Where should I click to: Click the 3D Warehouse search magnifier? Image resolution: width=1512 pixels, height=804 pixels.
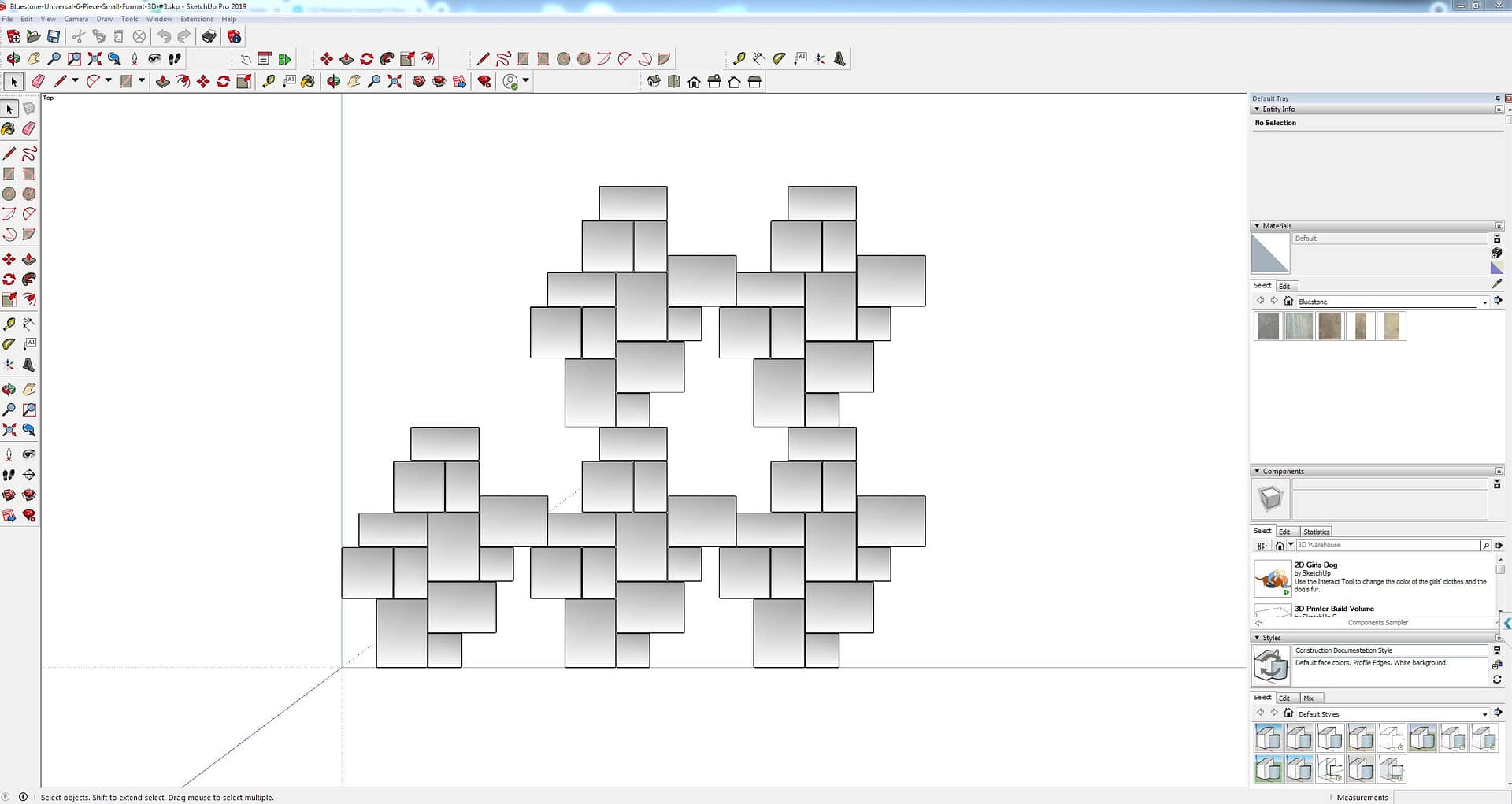[1485, 545]
